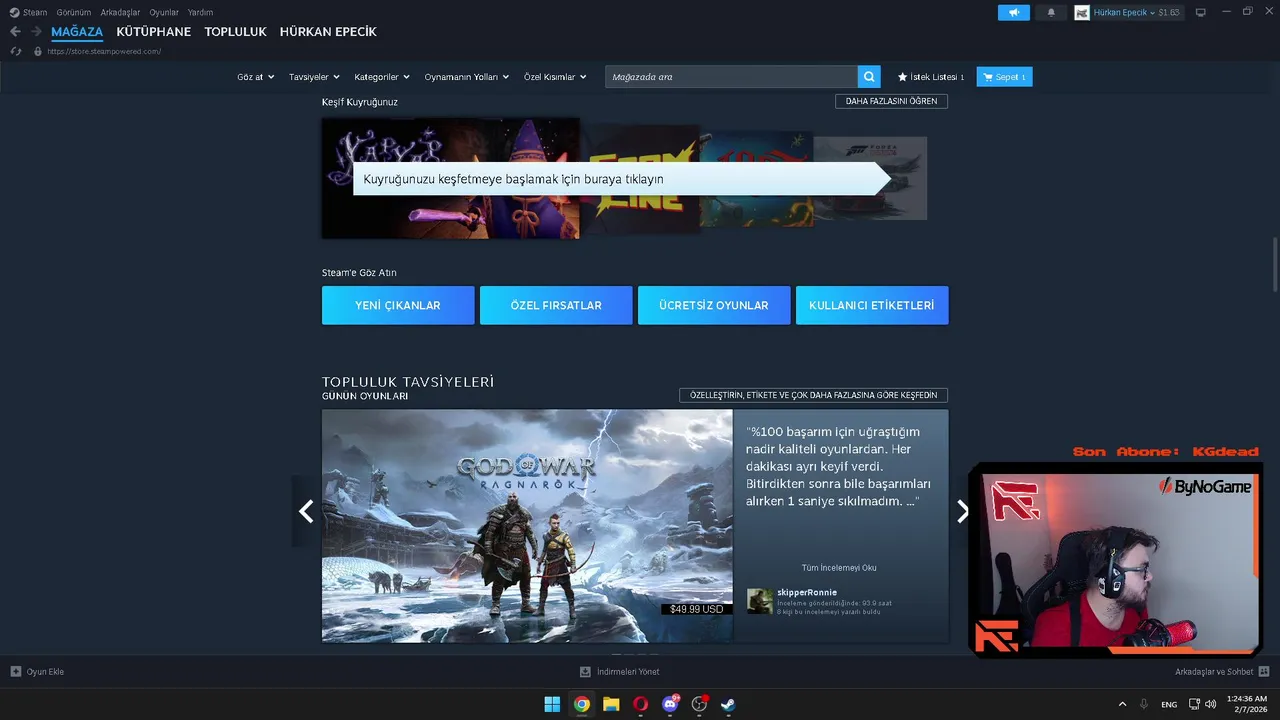Viewport: 1280px width, 720px height.
Task: Click the ÖZELLEŞTİRİN, ETİKETE VE ÇOK DAHA FAZLASINA button
Action: click(813, 395)
